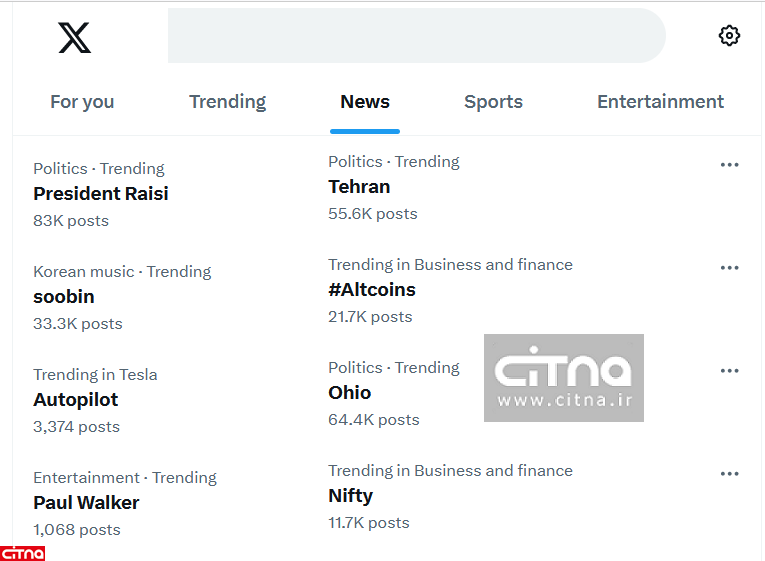765x561 pixels.
Task: View the Paul Walker trending topic
Action: coord(86,503)
